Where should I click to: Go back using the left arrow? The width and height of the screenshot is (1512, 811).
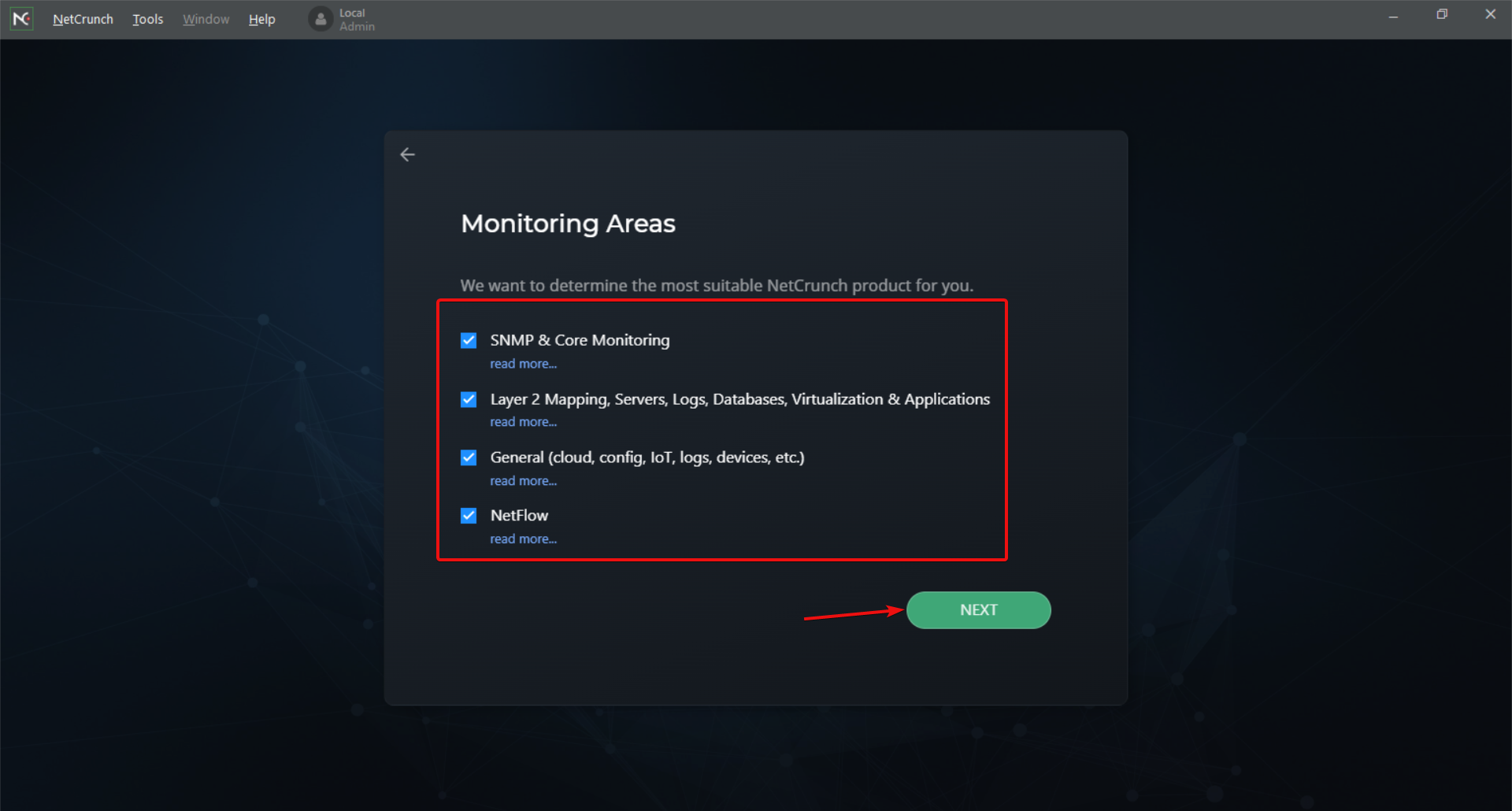click(x=407, y=154)
